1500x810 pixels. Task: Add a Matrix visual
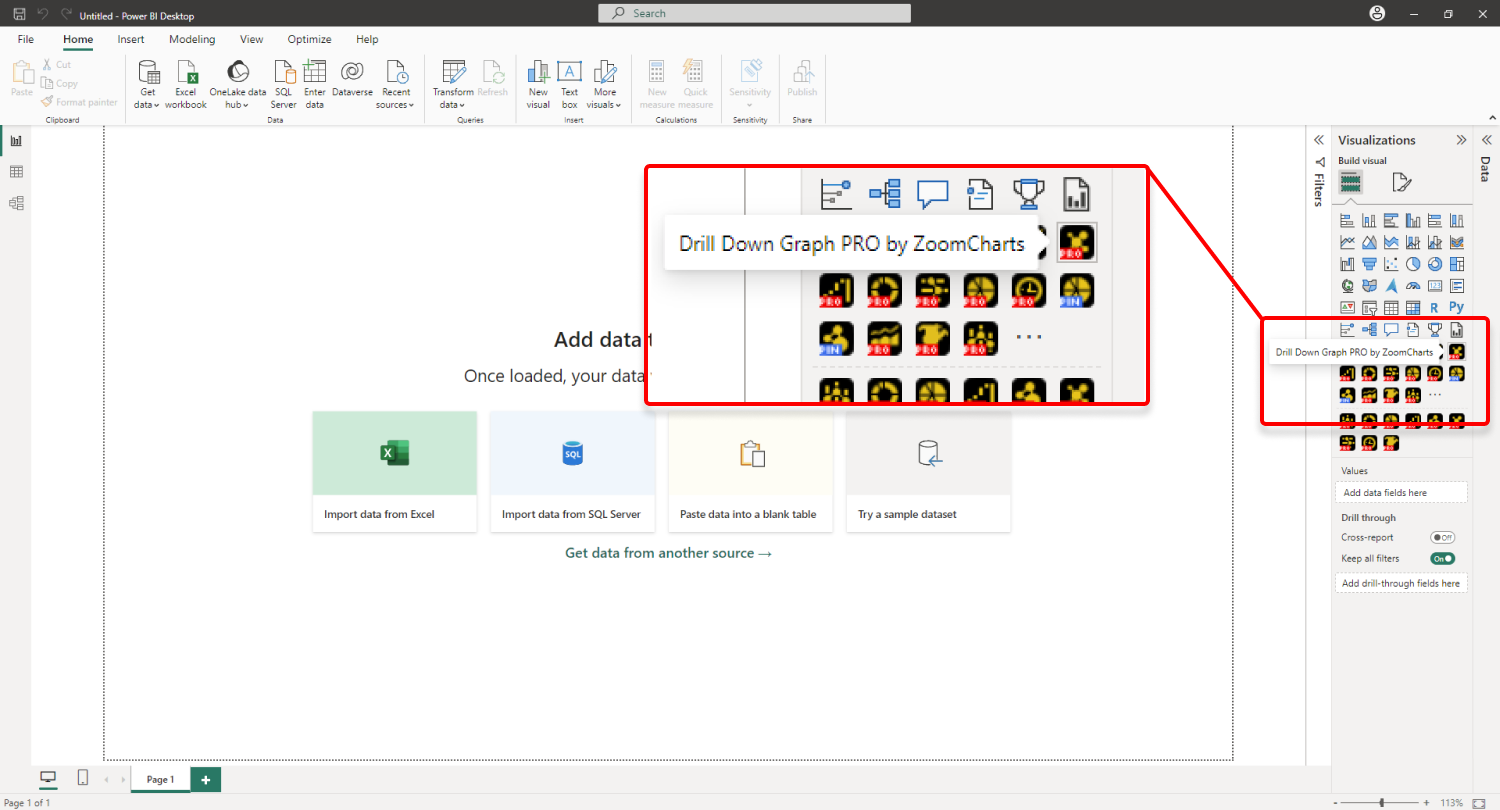click(1413, 308)
